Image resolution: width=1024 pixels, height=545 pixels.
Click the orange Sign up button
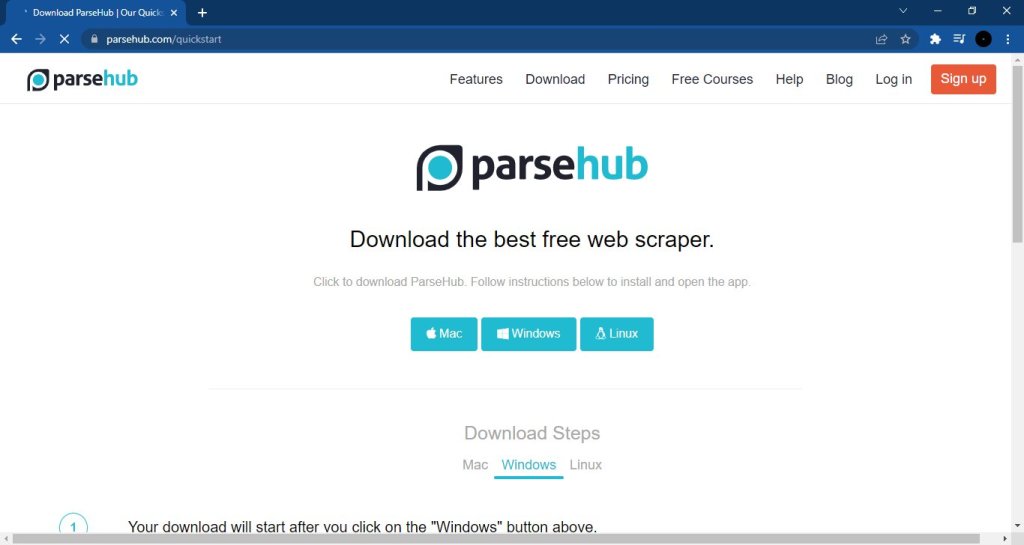click(x=963, y=79)
